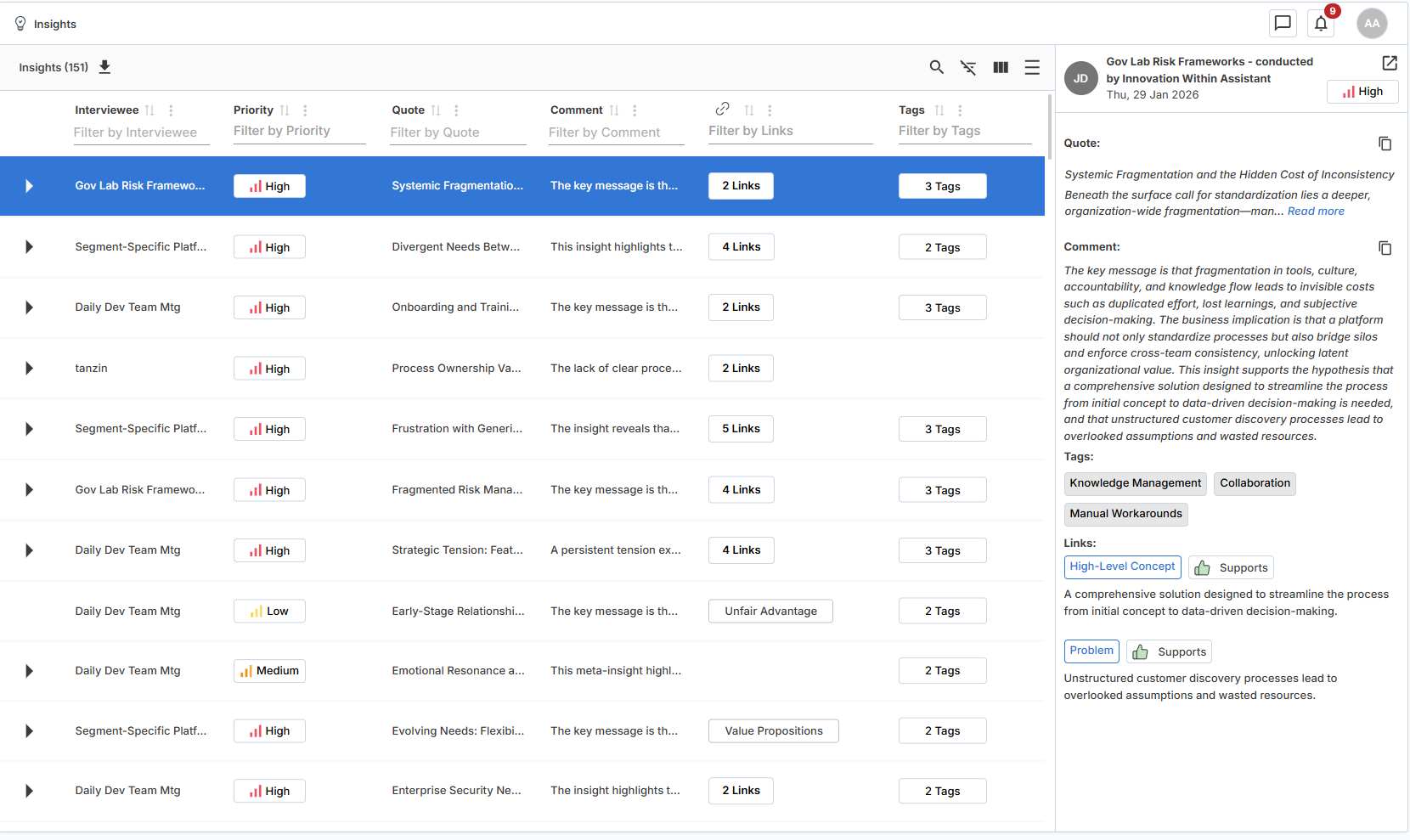1410x840 pixels.
Task: Download the insights list
Action: (x=104, y=67)
